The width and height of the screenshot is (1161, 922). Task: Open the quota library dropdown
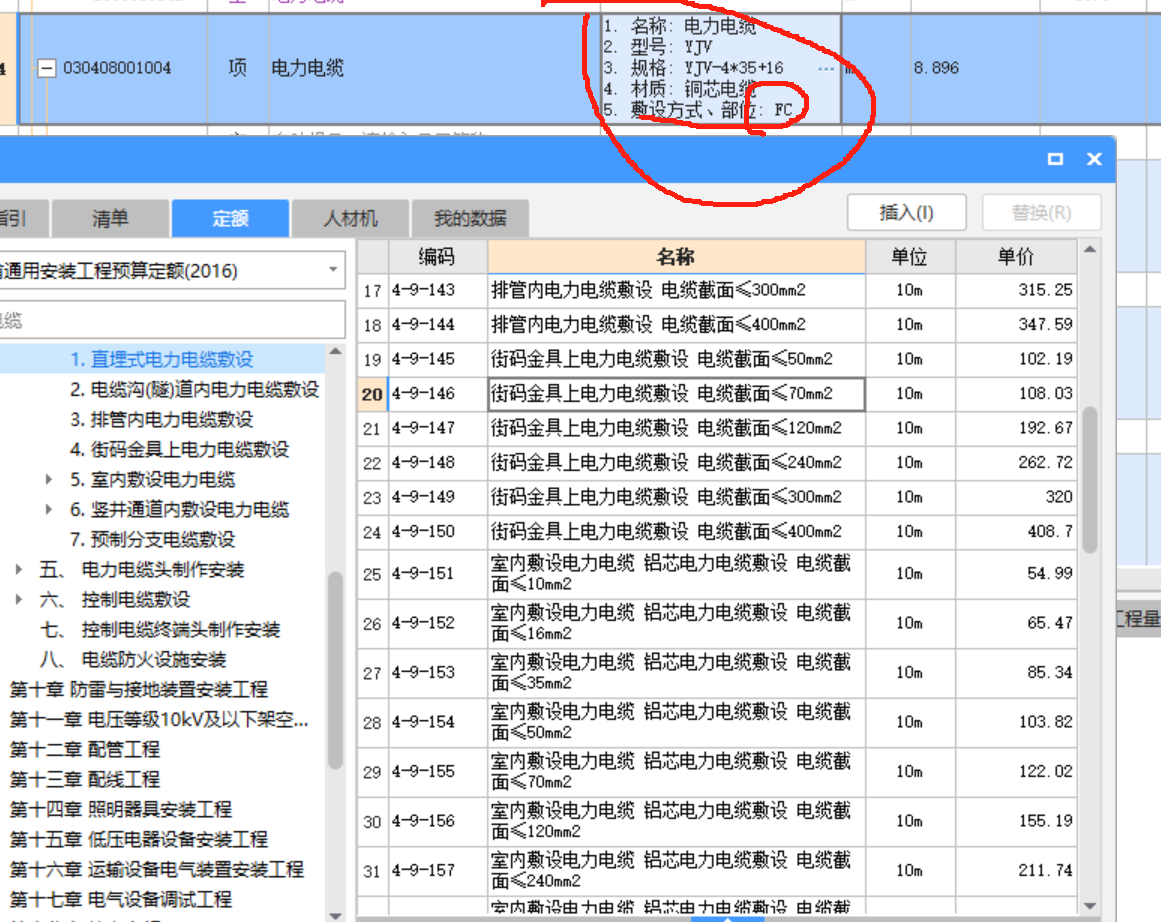pyautogui.click(x=333, y=270)
